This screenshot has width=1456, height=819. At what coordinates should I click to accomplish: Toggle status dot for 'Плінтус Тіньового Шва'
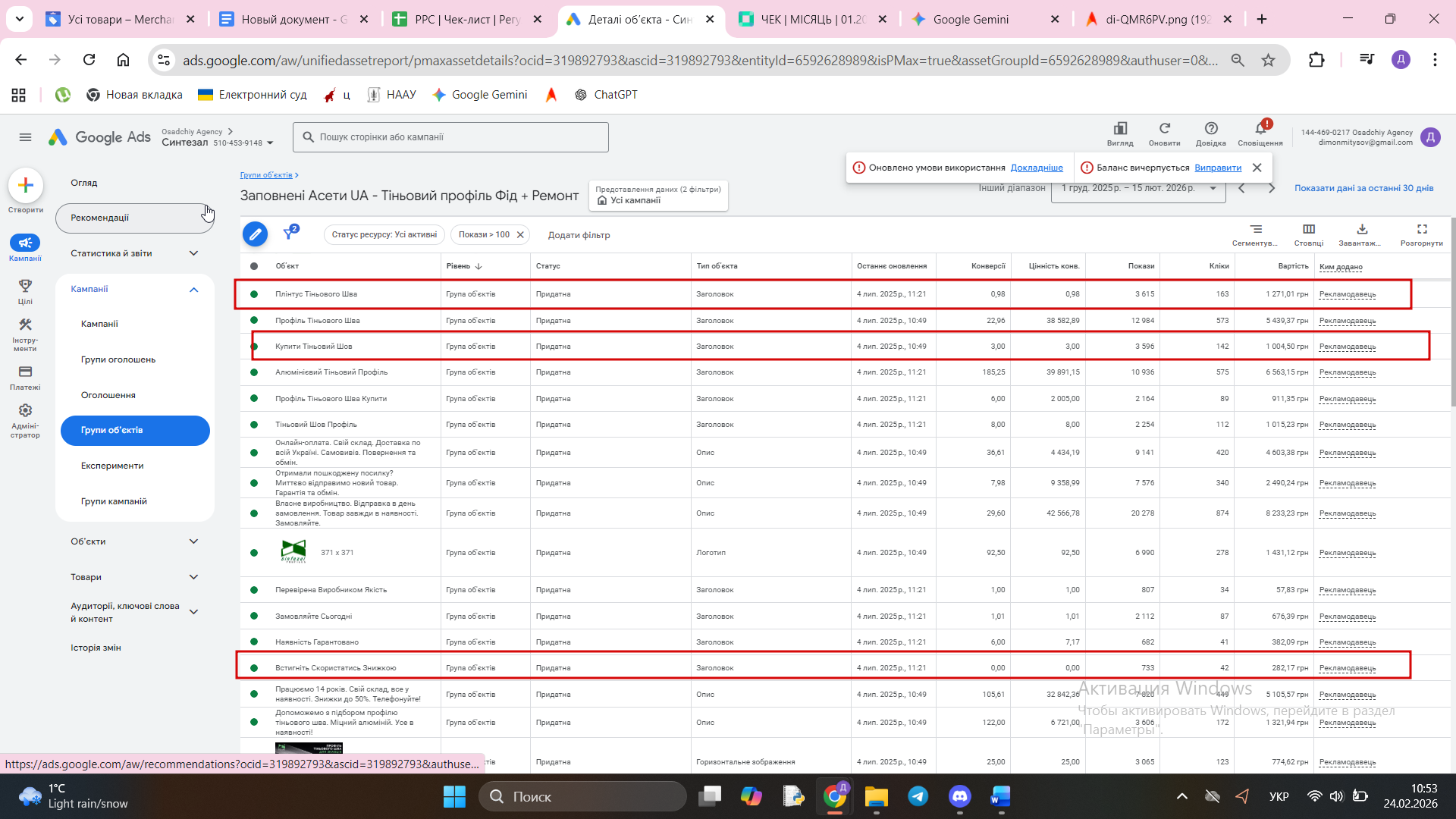tap(254, 294)
